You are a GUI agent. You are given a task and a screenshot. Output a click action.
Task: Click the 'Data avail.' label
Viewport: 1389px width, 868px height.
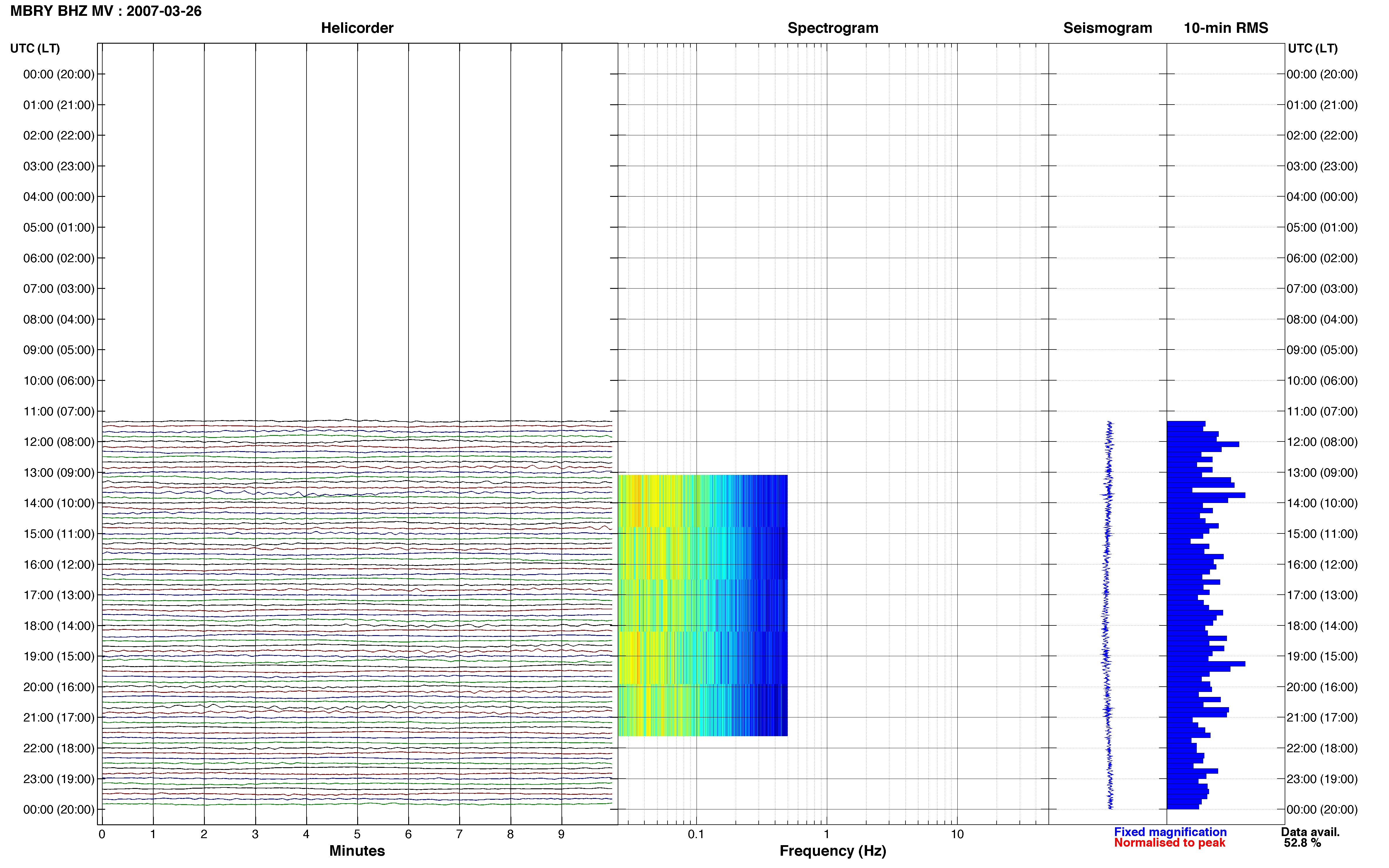(x=1310, y=832)
